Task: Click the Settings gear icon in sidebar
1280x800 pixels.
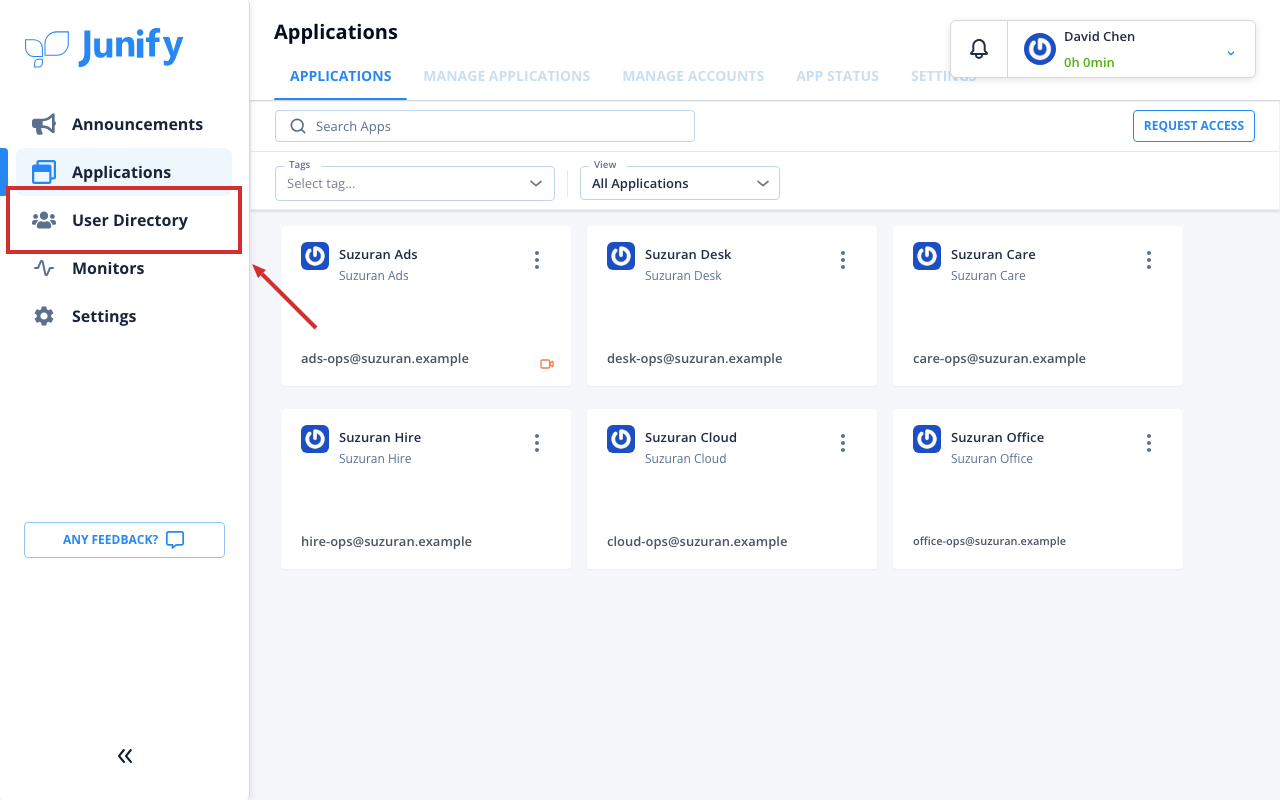Action: tap(44, 316)
